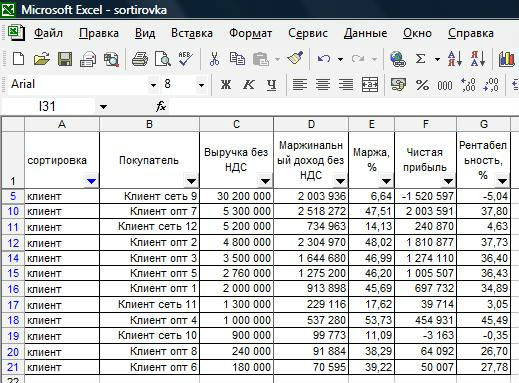The width and height of the screenshot is (519, 383).
Task: Sort descending with the Я-A icon
Action: click(x=477, y=59)
